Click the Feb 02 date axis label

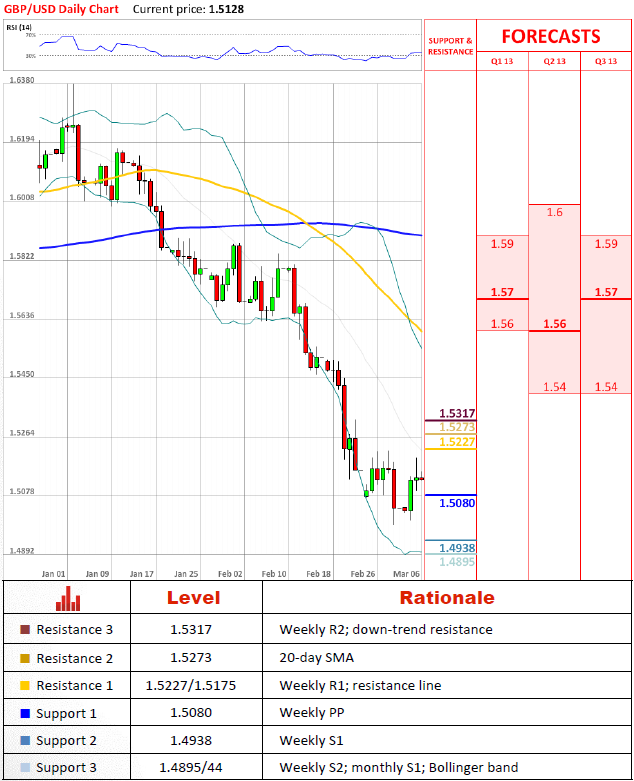click(x=230, y=574)
